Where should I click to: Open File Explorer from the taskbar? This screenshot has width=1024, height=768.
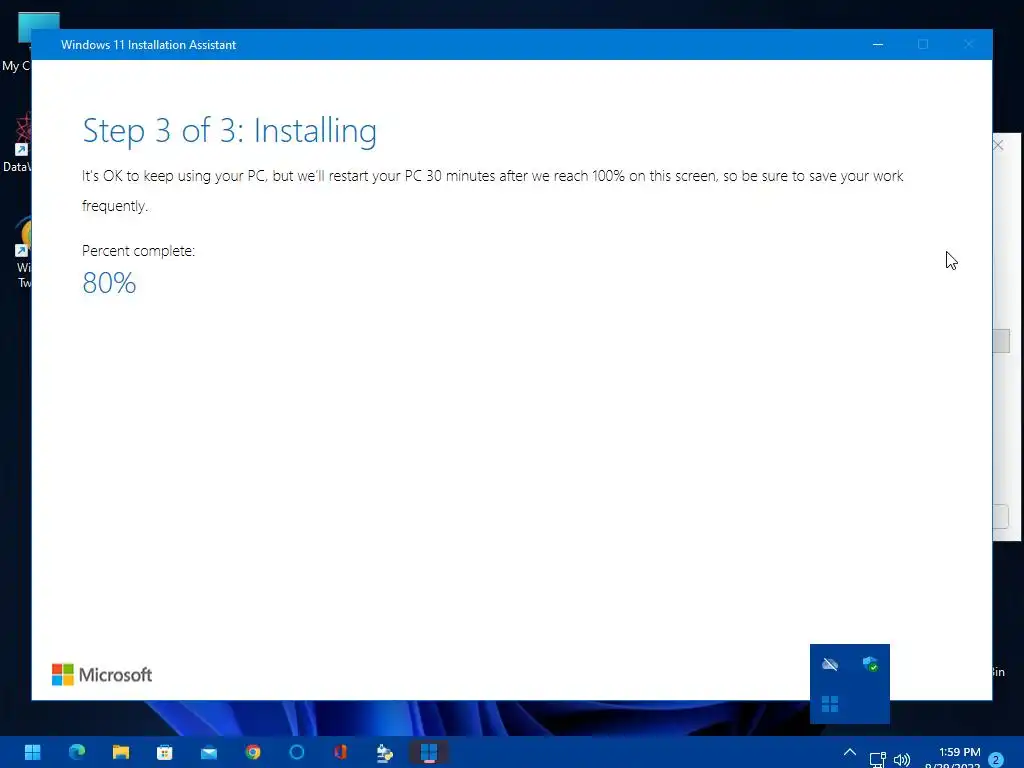[x=121, y=752]
